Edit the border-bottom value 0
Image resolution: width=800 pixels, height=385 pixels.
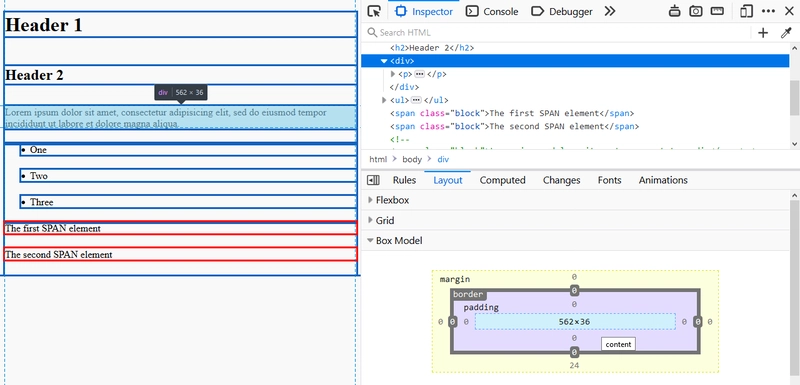574,352
